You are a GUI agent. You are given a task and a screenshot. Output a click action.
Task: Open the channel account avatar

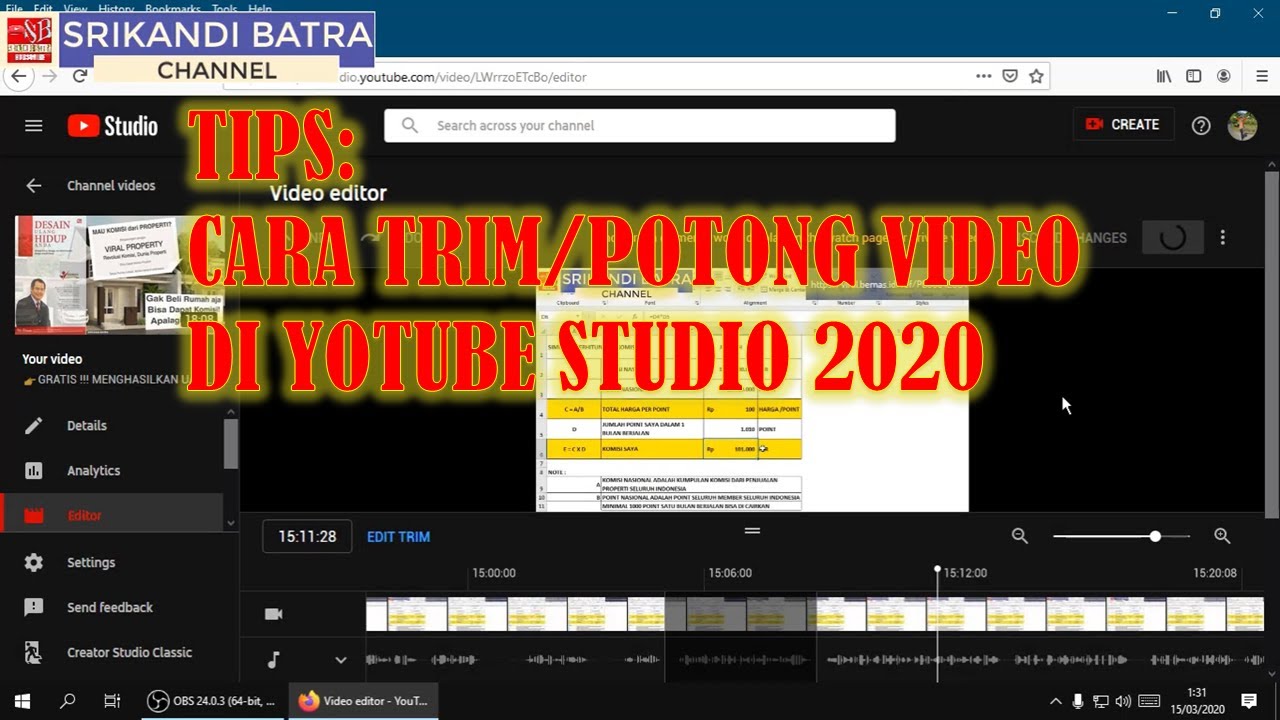click(x=1242, y=125)
